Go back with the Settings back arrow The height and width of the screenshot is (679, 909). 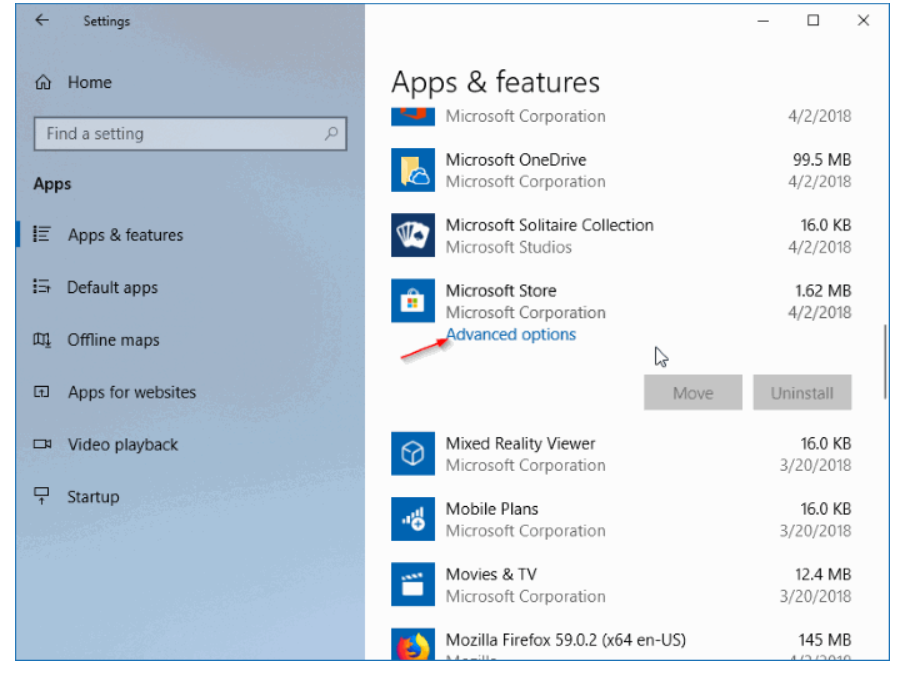[x=42, y=20]
